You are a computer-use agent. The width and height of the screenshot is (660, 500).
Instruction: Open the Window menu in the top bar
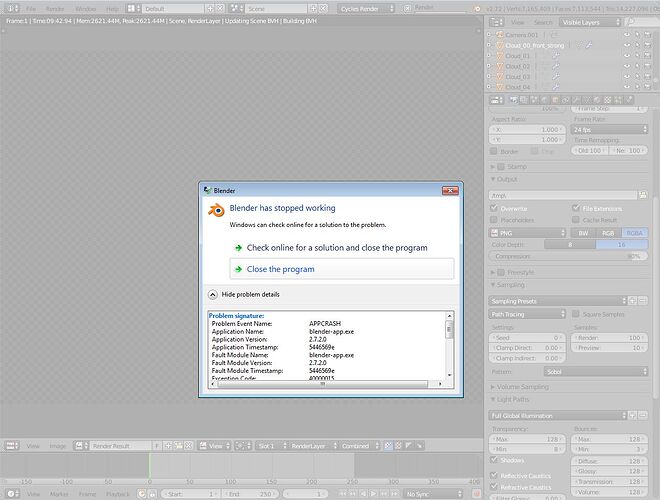click(85, 9)
